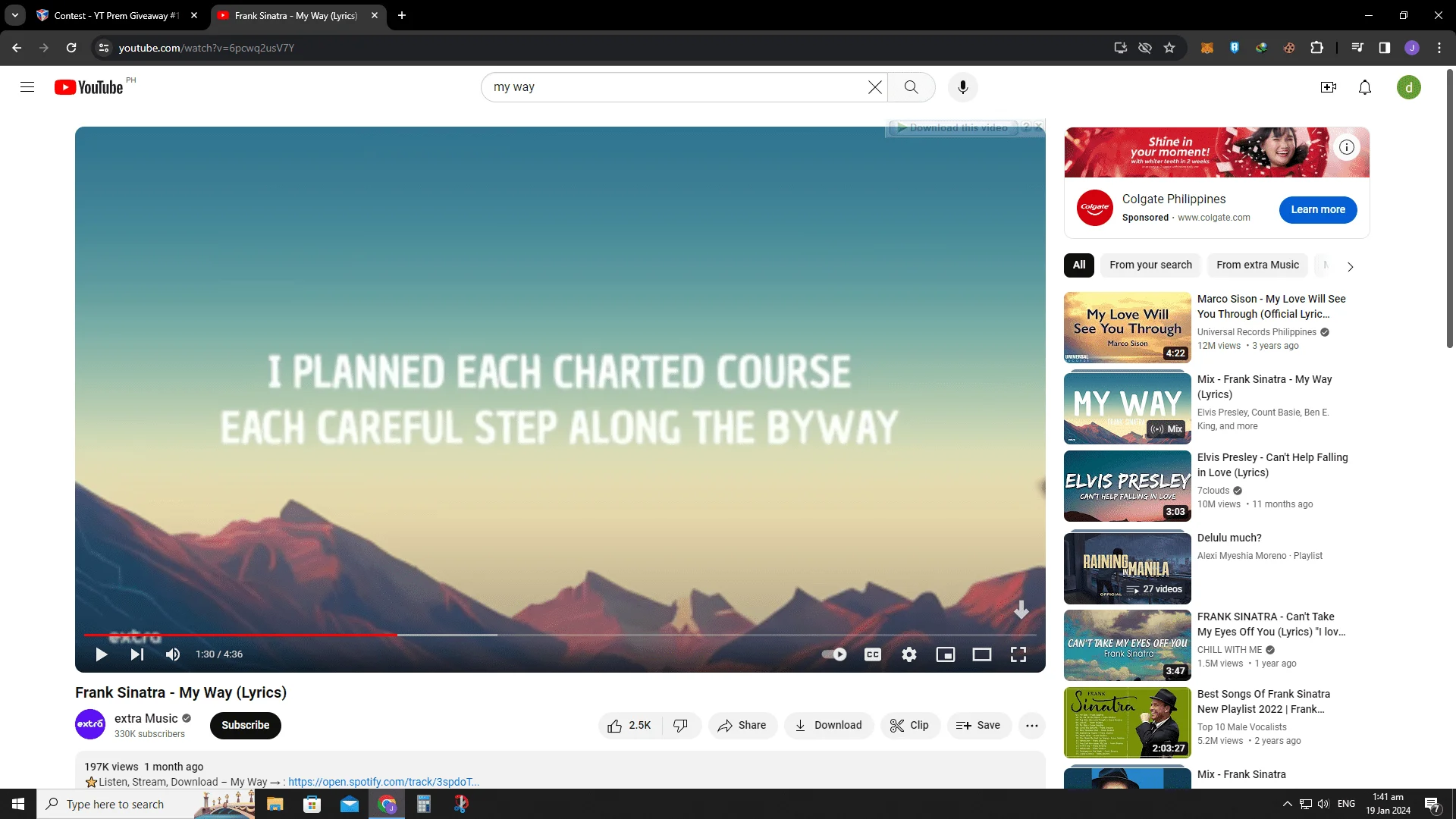Open the Extensions puzzle menu
This screenshot has height=819, width=1456.
point(1317,48)
